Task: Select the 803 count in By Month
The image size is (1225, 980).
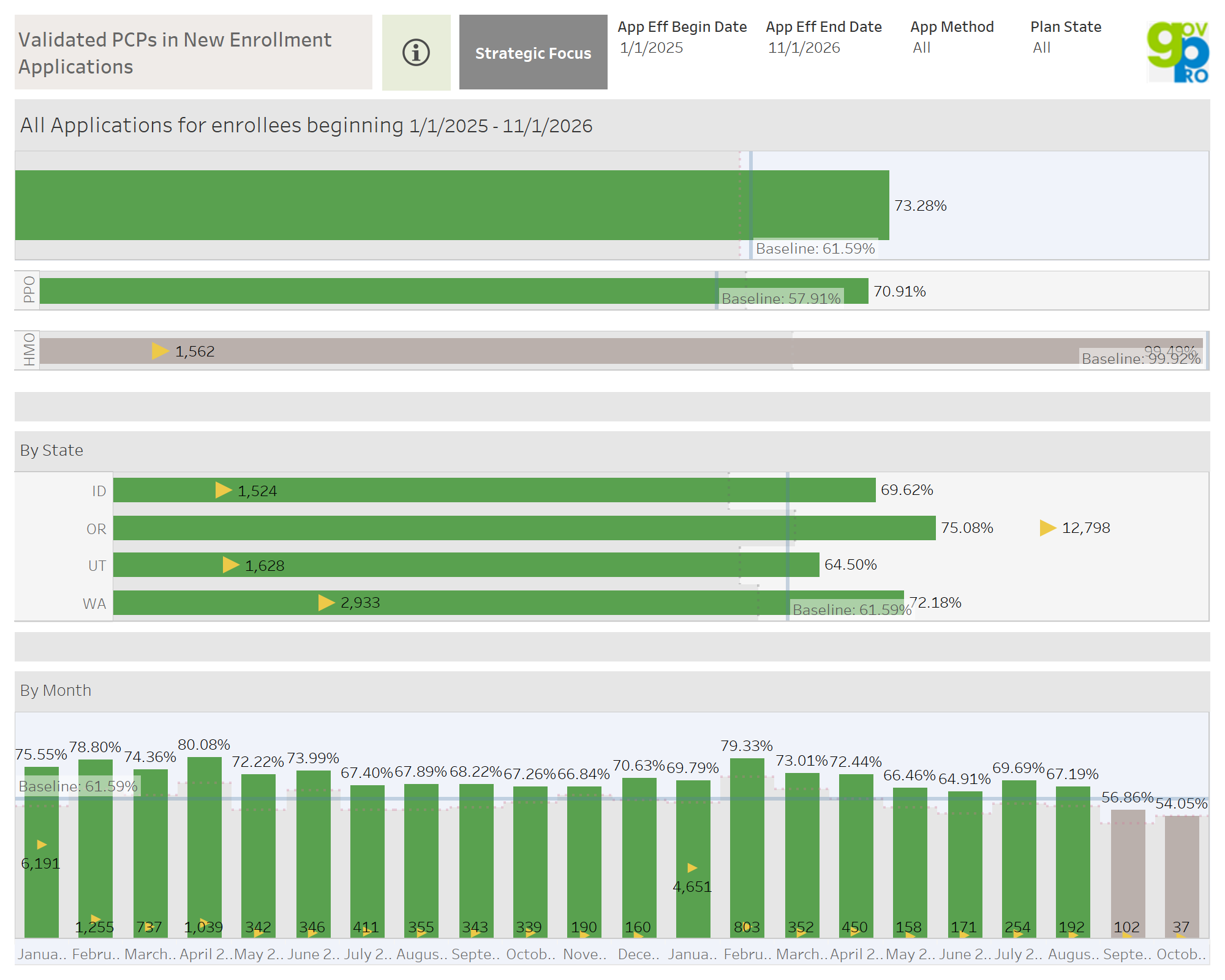Action: 747,927
